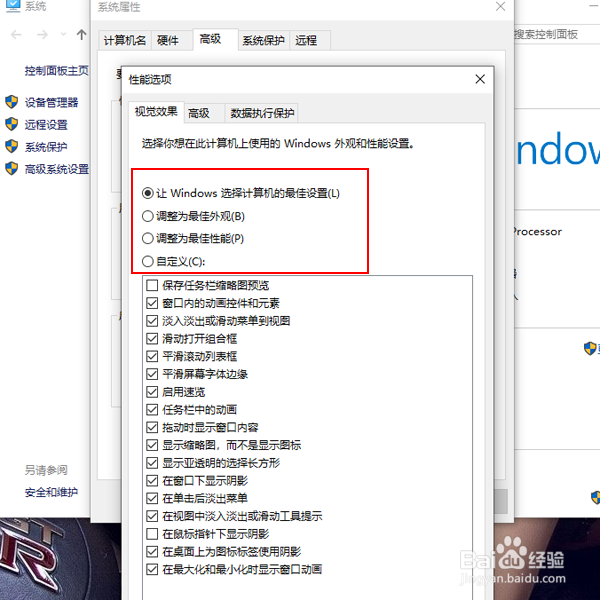Enable 在鼠标指针下显示阴影 checkbox
600x600 pixels.
pos(152,534)
